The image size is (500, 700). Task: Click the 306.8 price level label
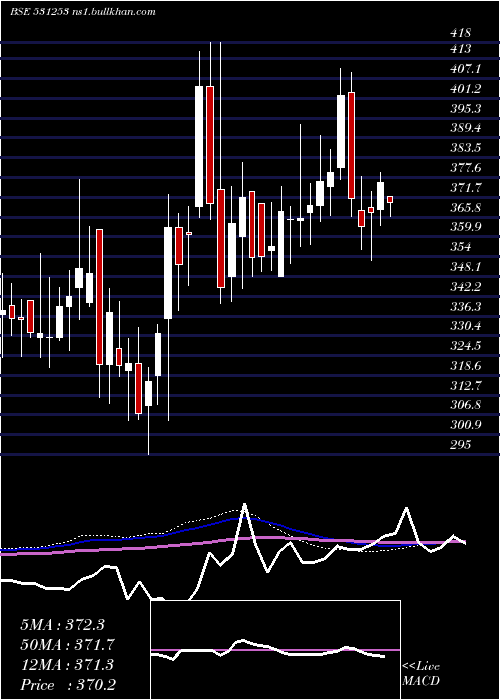(465, 405)
